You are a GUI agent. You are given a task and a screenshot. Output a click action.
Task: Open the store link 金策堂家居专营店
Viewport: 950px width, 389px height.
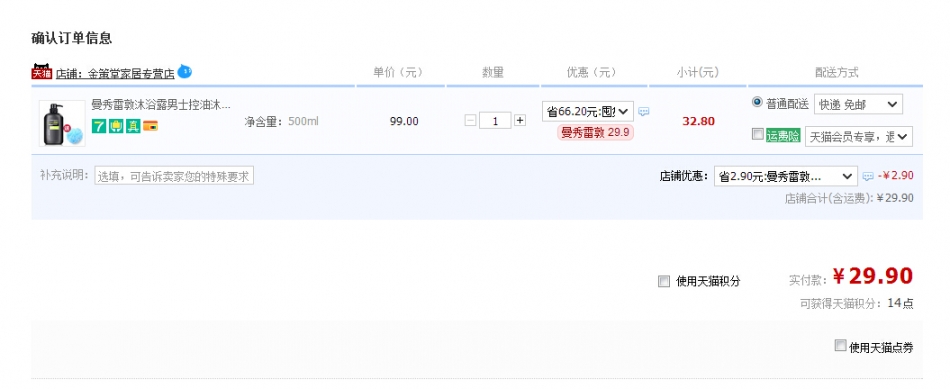point(115,74)
